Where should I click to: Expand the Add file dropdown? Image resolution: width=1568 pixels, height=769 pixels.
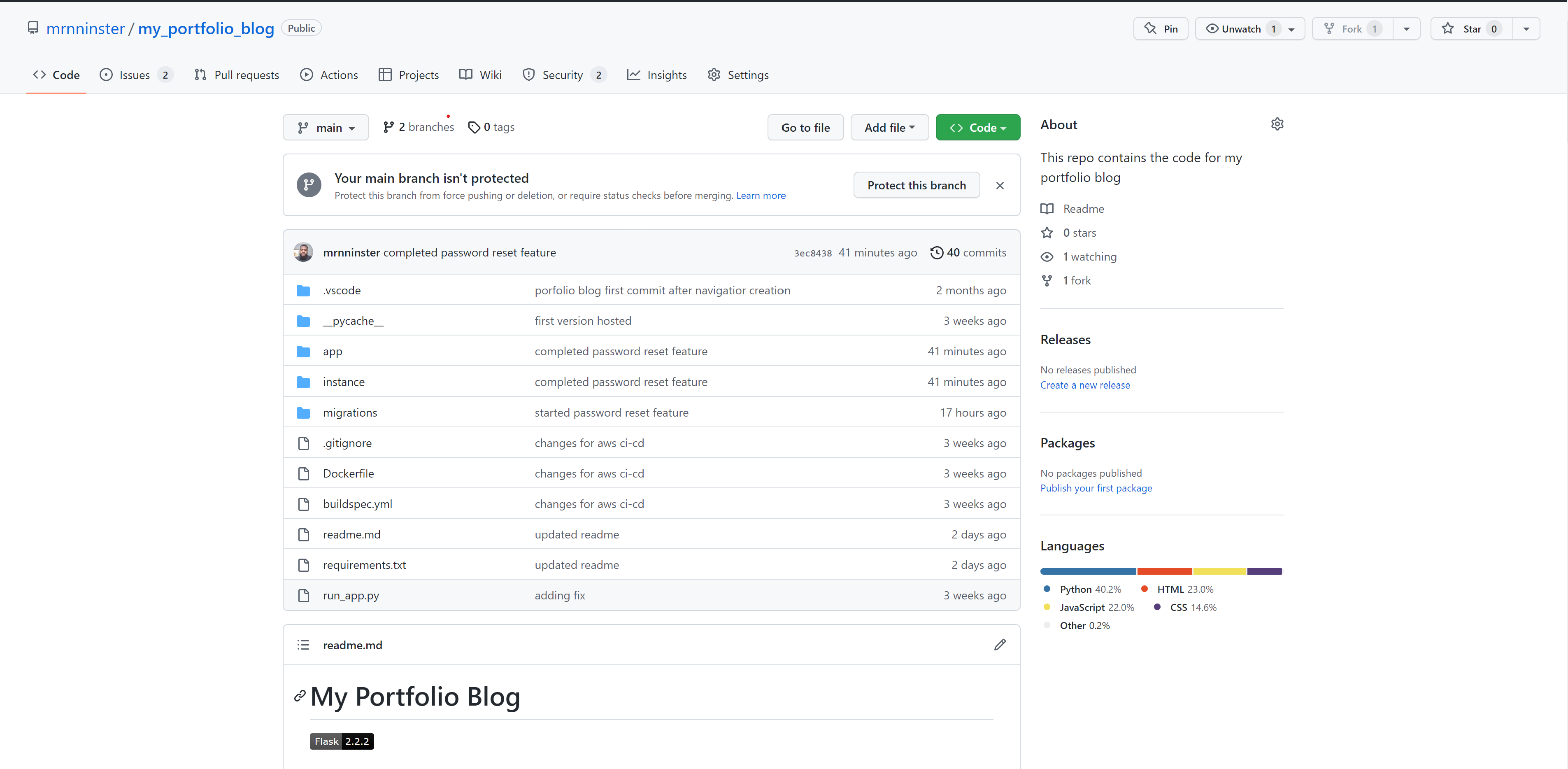tap(889, 127)
